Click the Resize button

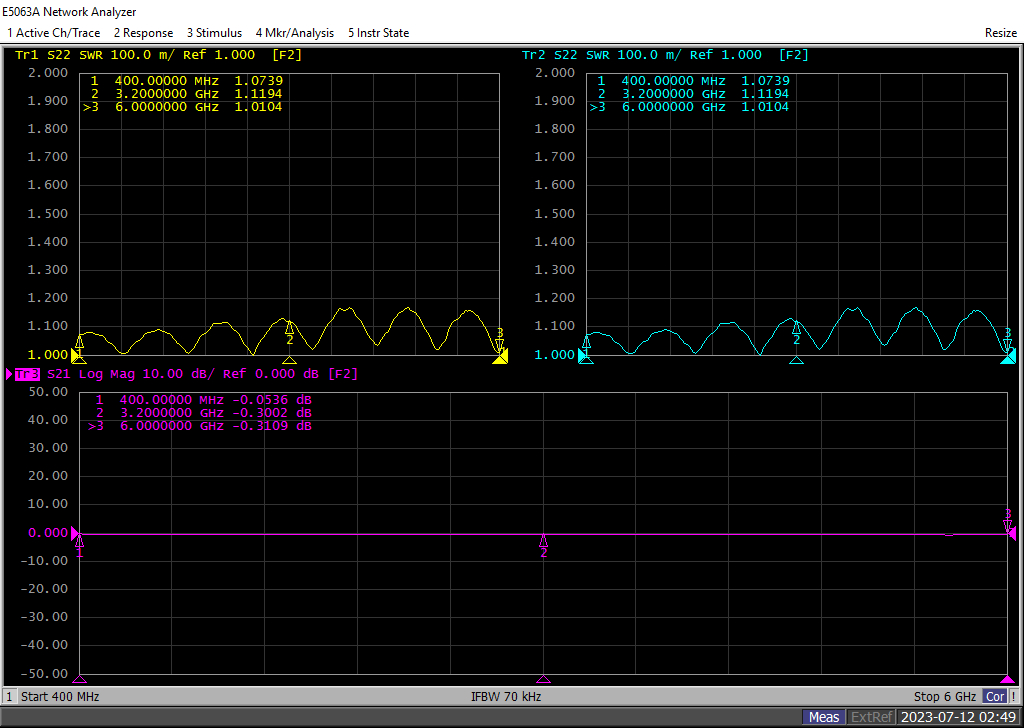point(1000,33)
